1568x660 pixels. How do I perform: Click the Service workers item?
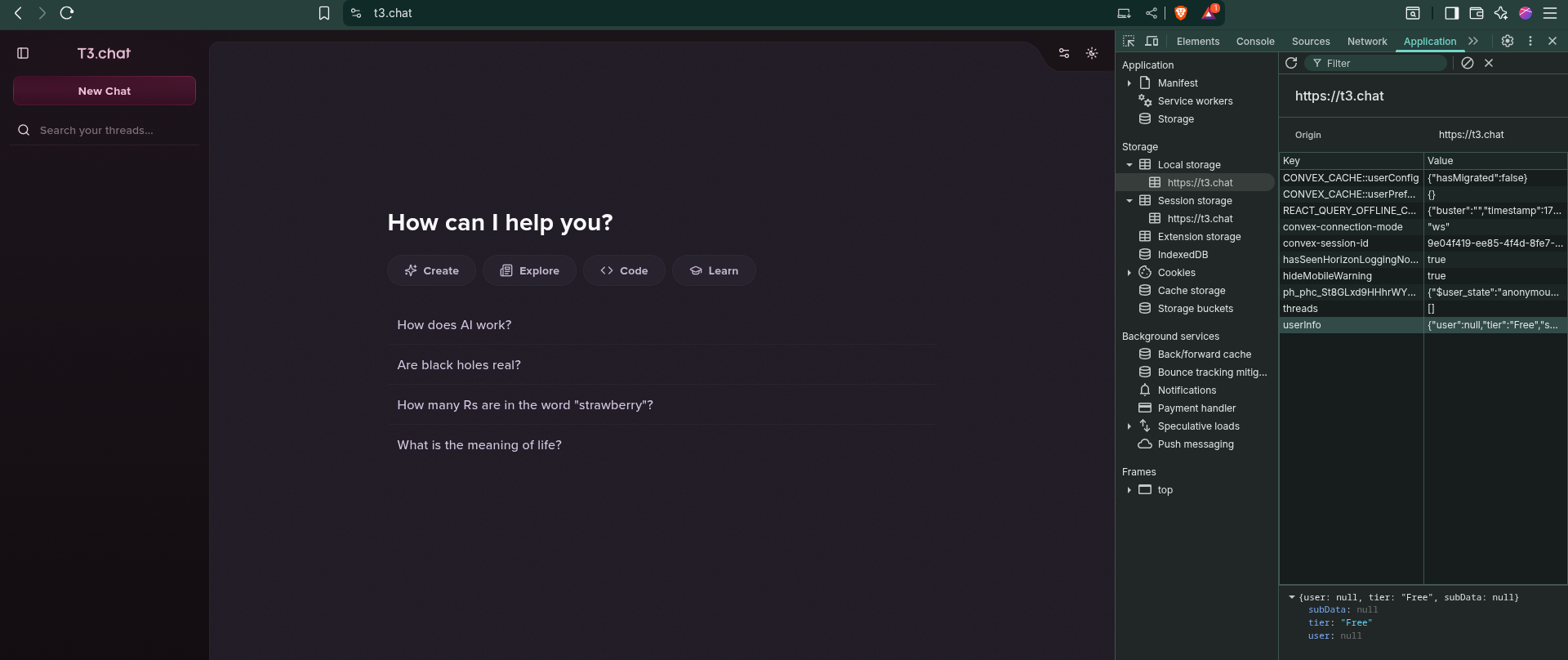[1195, 101]
